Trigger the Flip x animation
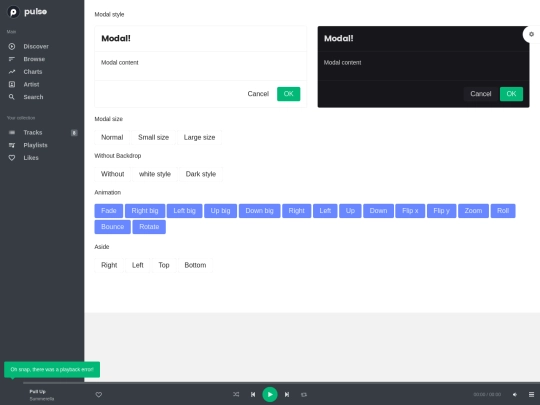 click(x=410, y=211)
